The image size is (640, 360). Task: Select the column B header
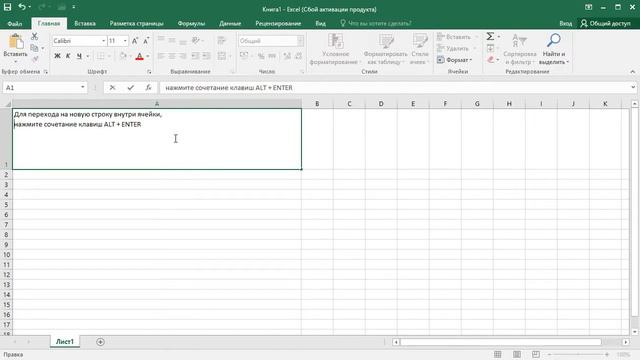coord(317,104)
